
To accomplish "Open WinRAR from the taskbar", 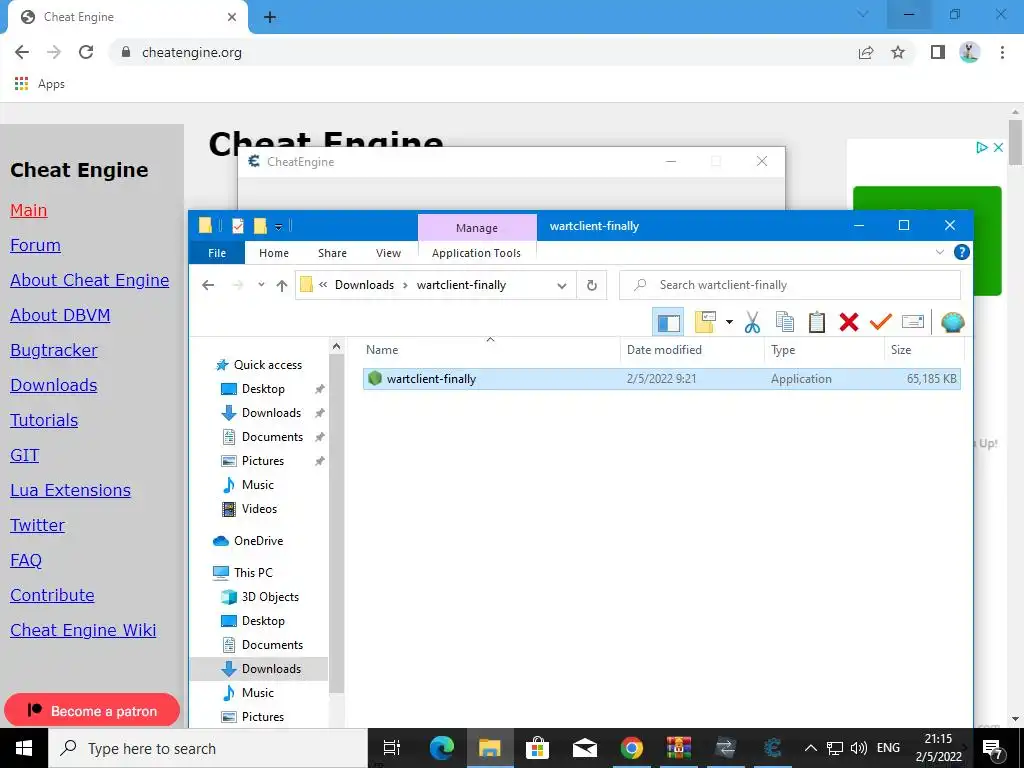I will point(679,748).
